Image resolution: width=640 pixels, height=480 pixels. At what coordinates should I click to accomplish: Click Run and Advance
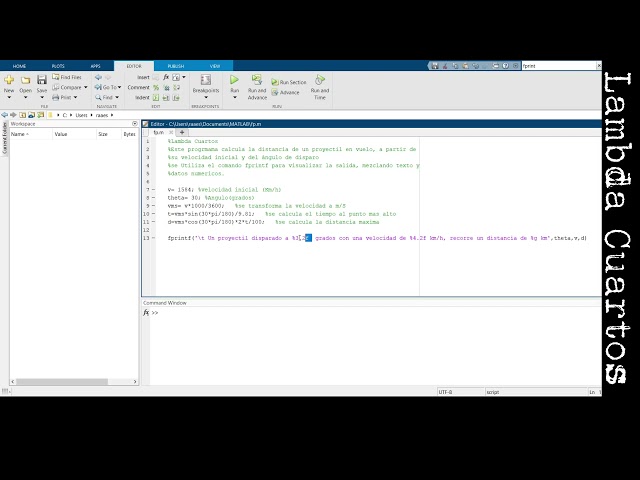click(257, 87)
